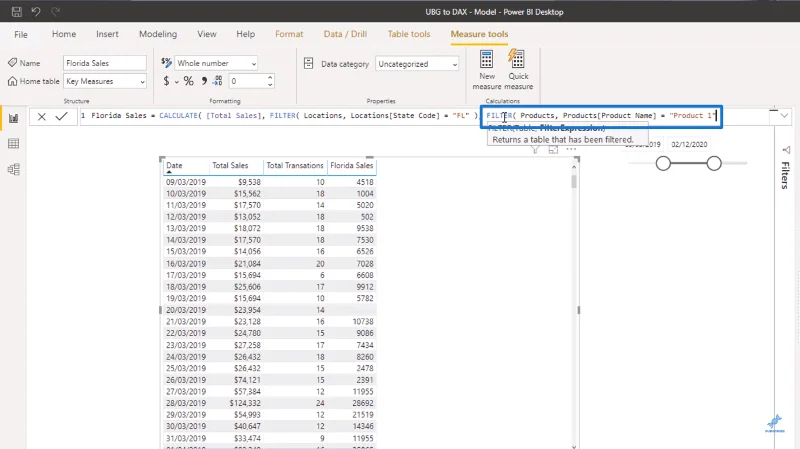Click the Florida Sales column header
The height and width of the screenshot is (449, 800).
click(x=352, y=165)
